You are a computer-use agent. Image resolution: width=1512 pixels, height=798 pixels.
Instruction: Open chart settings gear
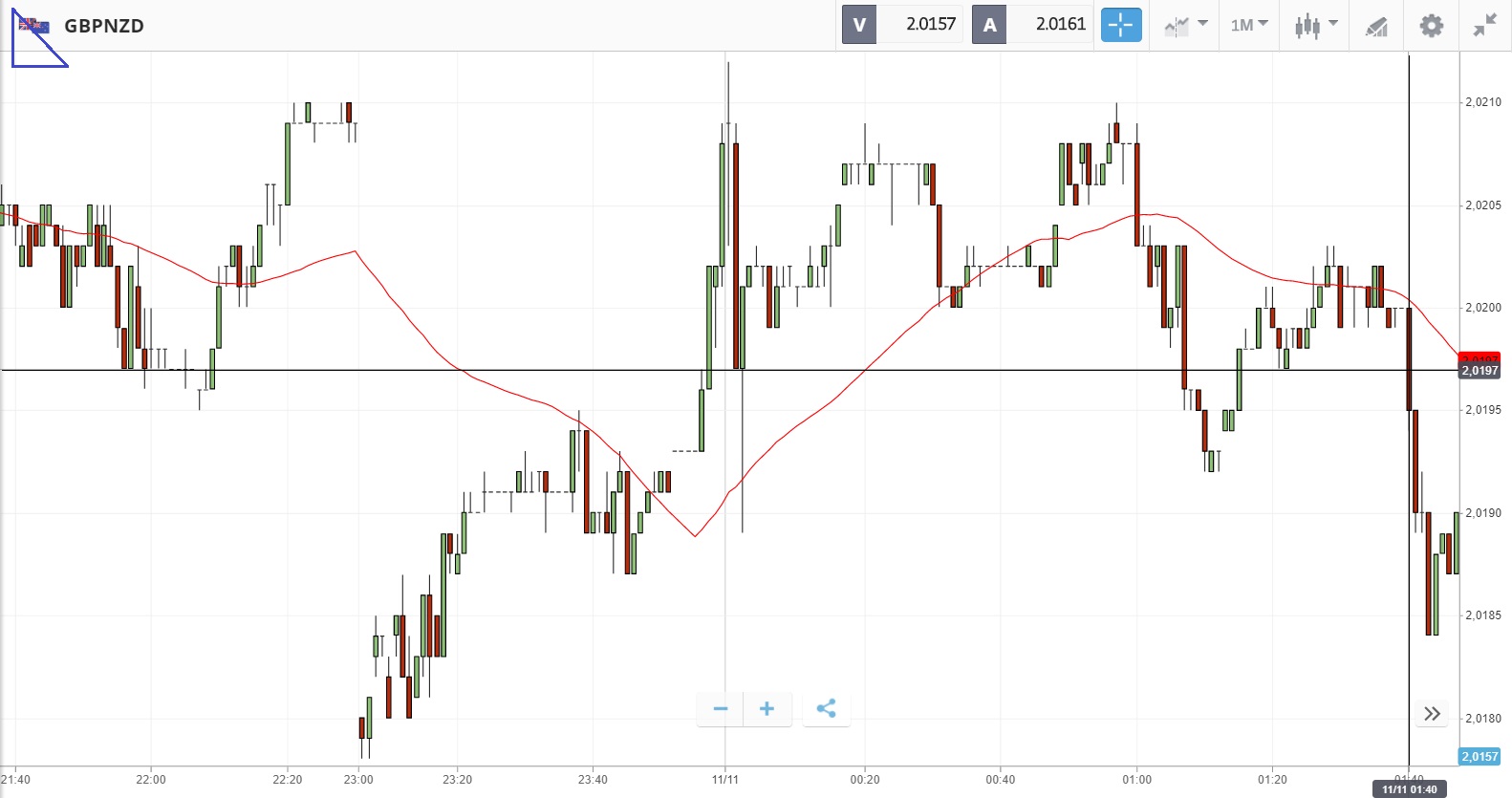coord(1431,26)
